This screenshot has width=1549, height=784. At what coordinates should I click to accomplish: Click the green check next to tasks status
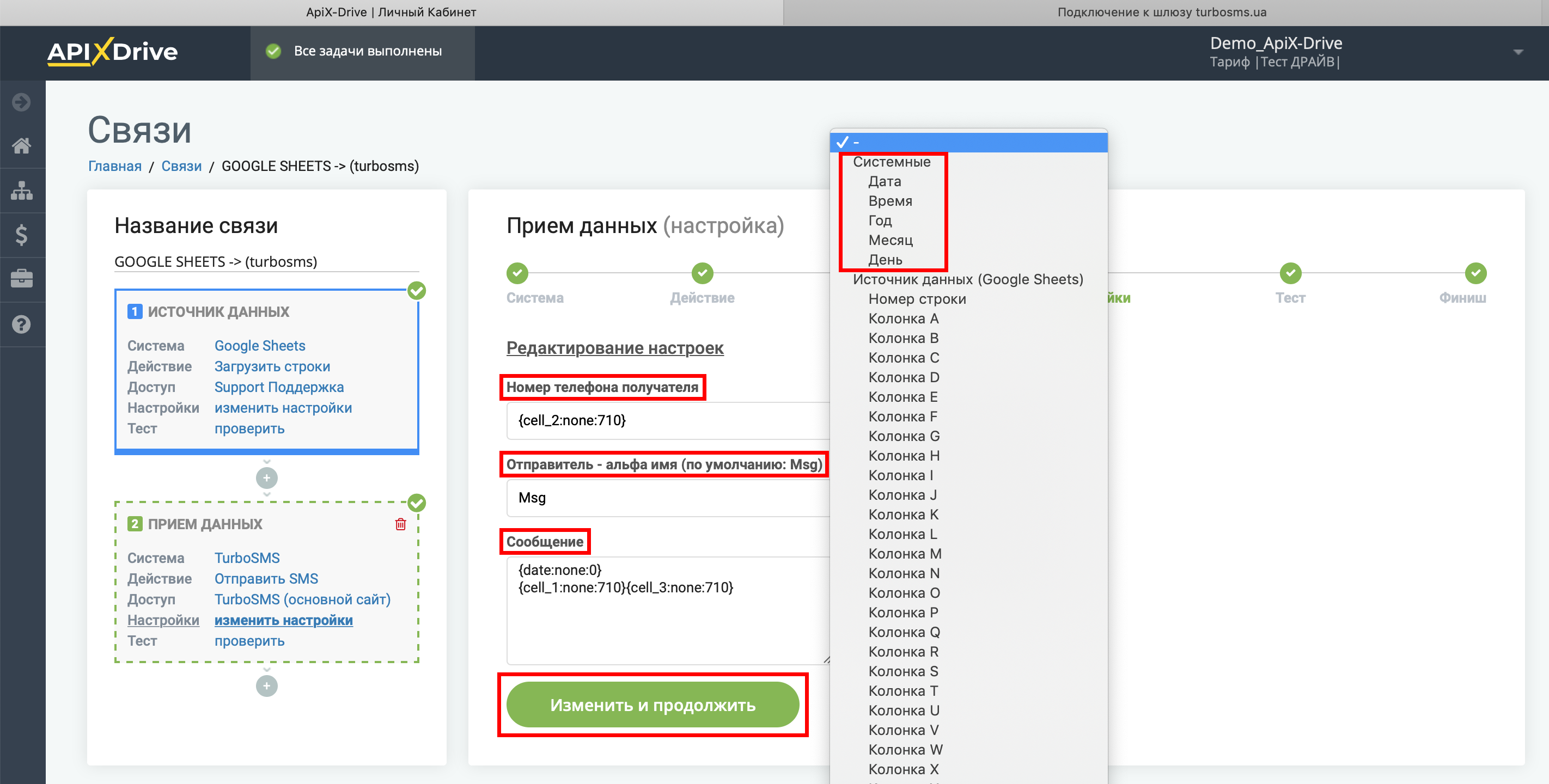273,52
